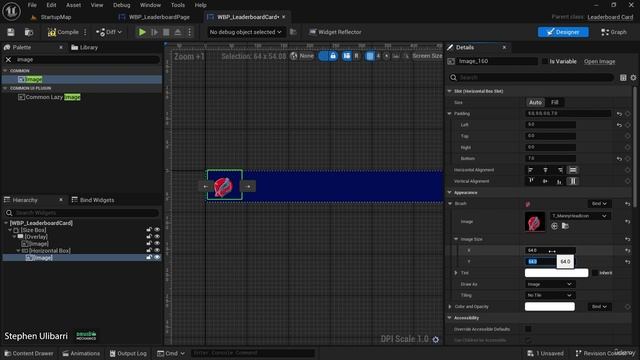The image size is (640, 360).
Task: Click the right arrow handle beside image
Action: [248, 187]
